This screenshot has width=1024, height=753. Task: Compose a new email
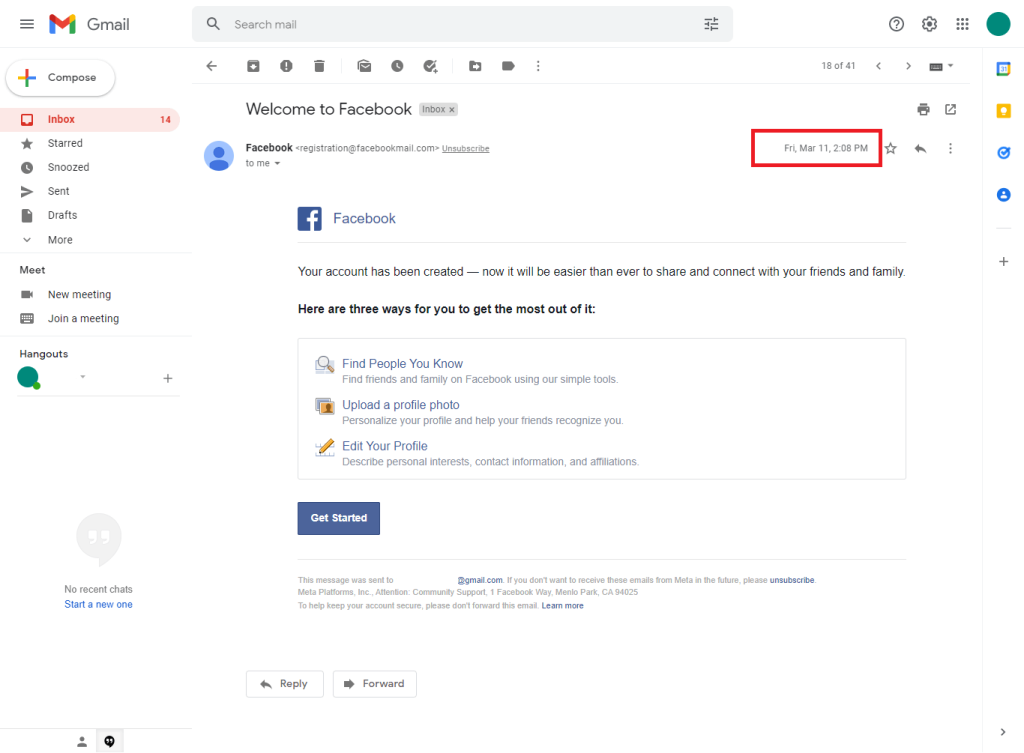point(60,78)
